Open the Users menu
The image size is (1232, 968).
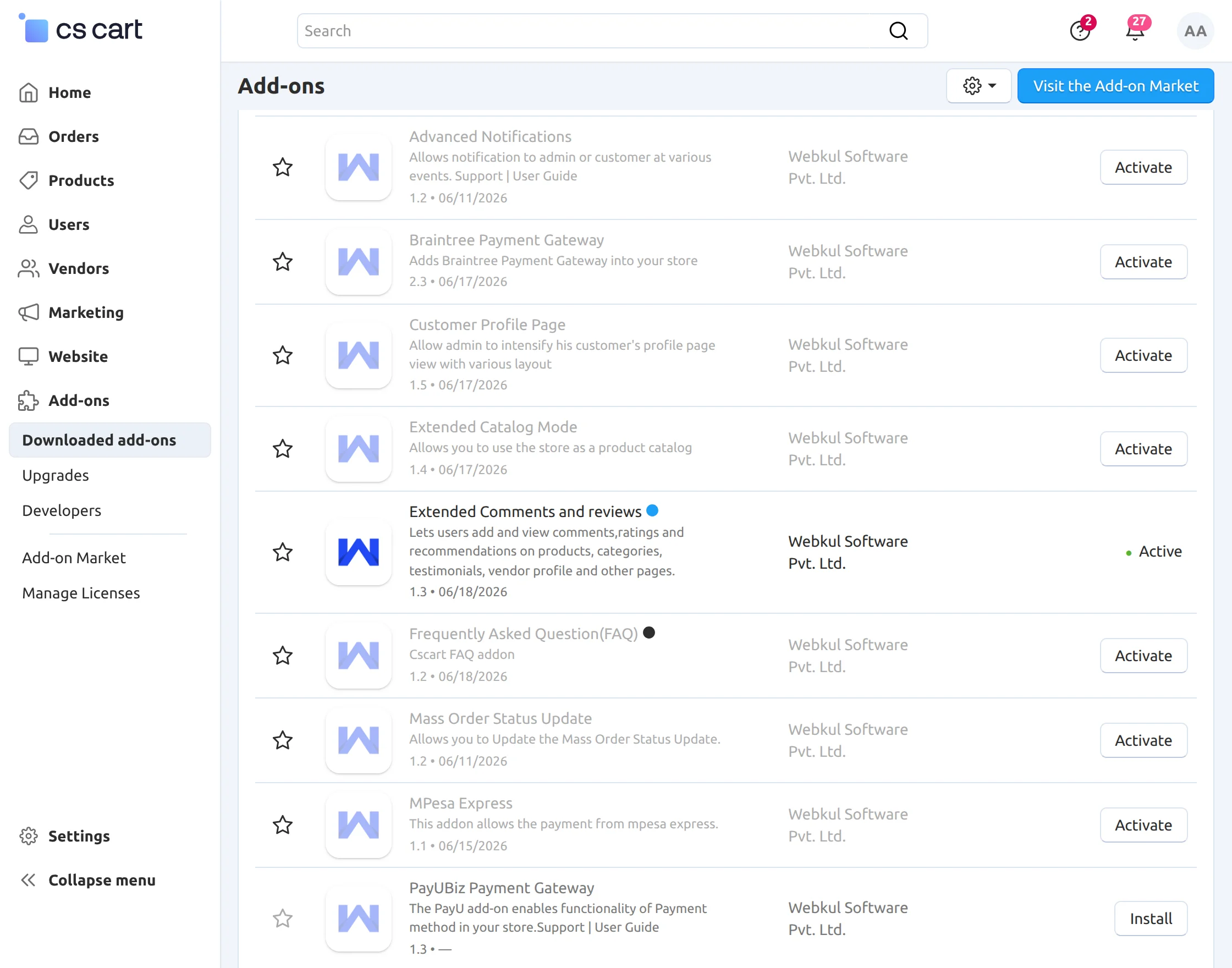(69, 224)
